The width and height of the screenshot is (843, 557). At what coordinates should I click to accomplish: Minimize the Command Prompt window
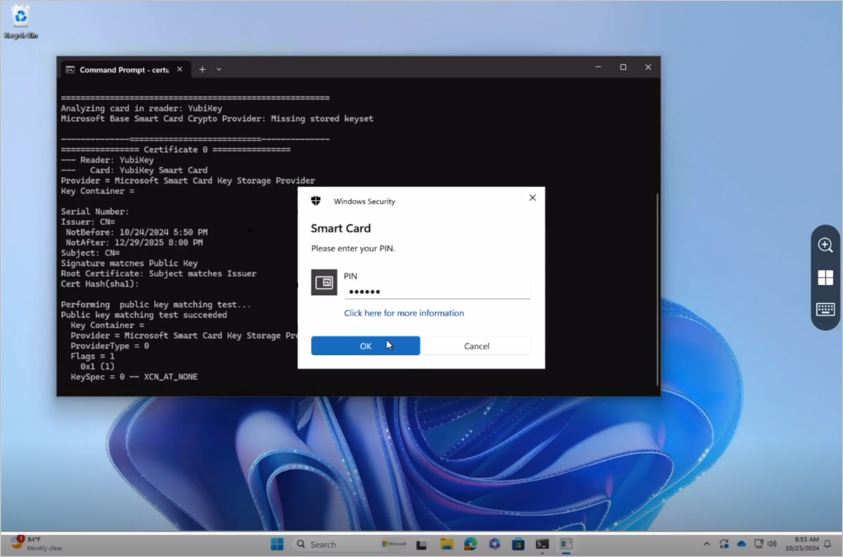[598, 67]
